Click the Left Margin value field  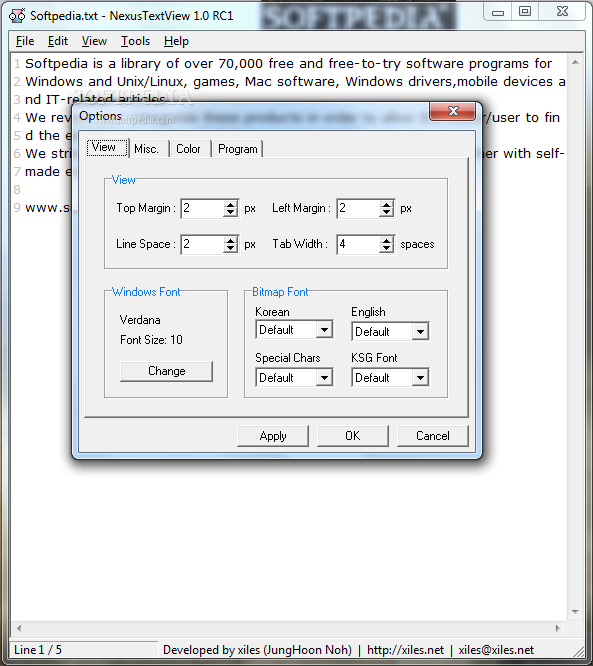tap(359, 208)
